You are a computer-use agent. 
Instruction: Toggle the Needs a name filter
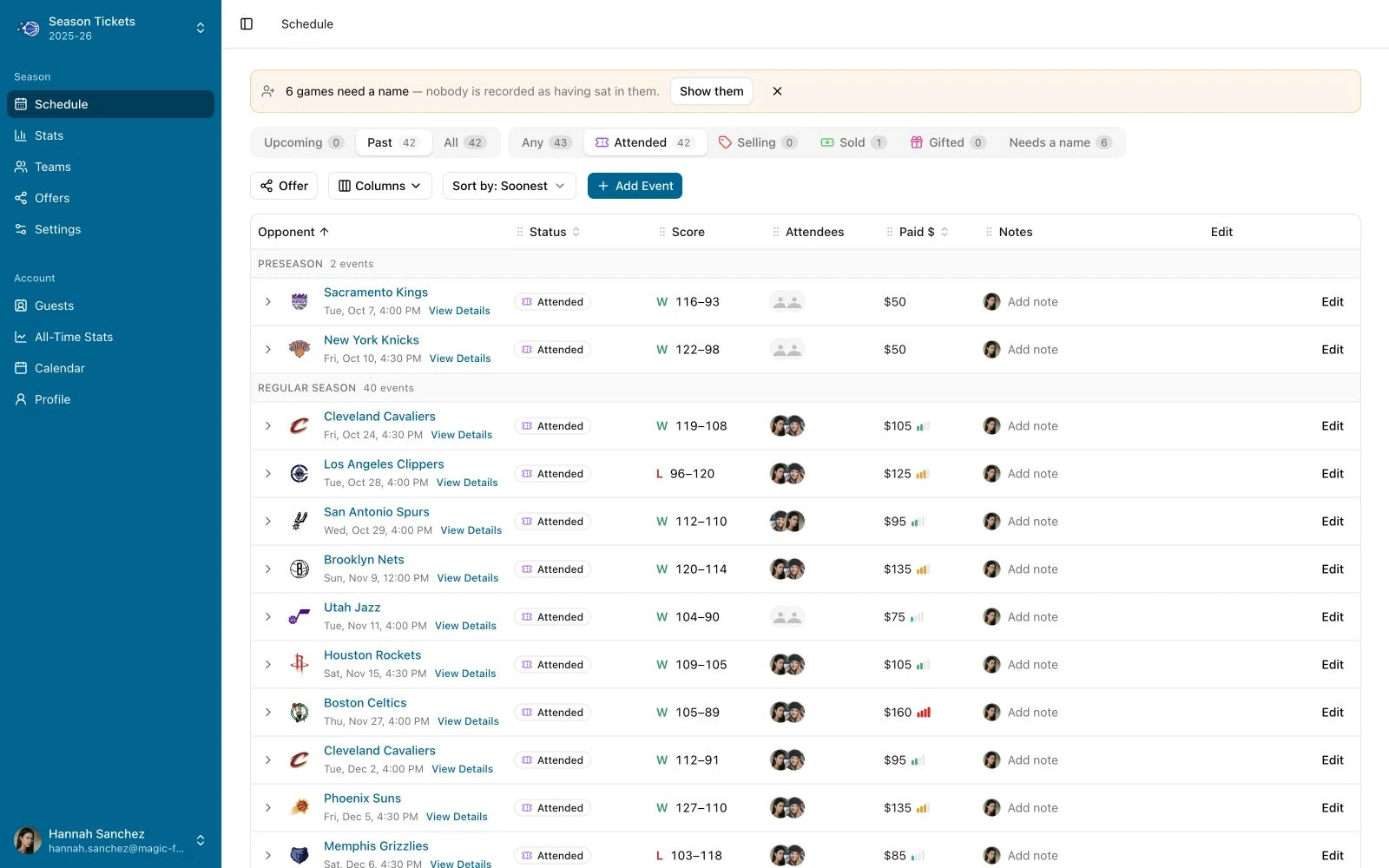(x=1060, y=142)
